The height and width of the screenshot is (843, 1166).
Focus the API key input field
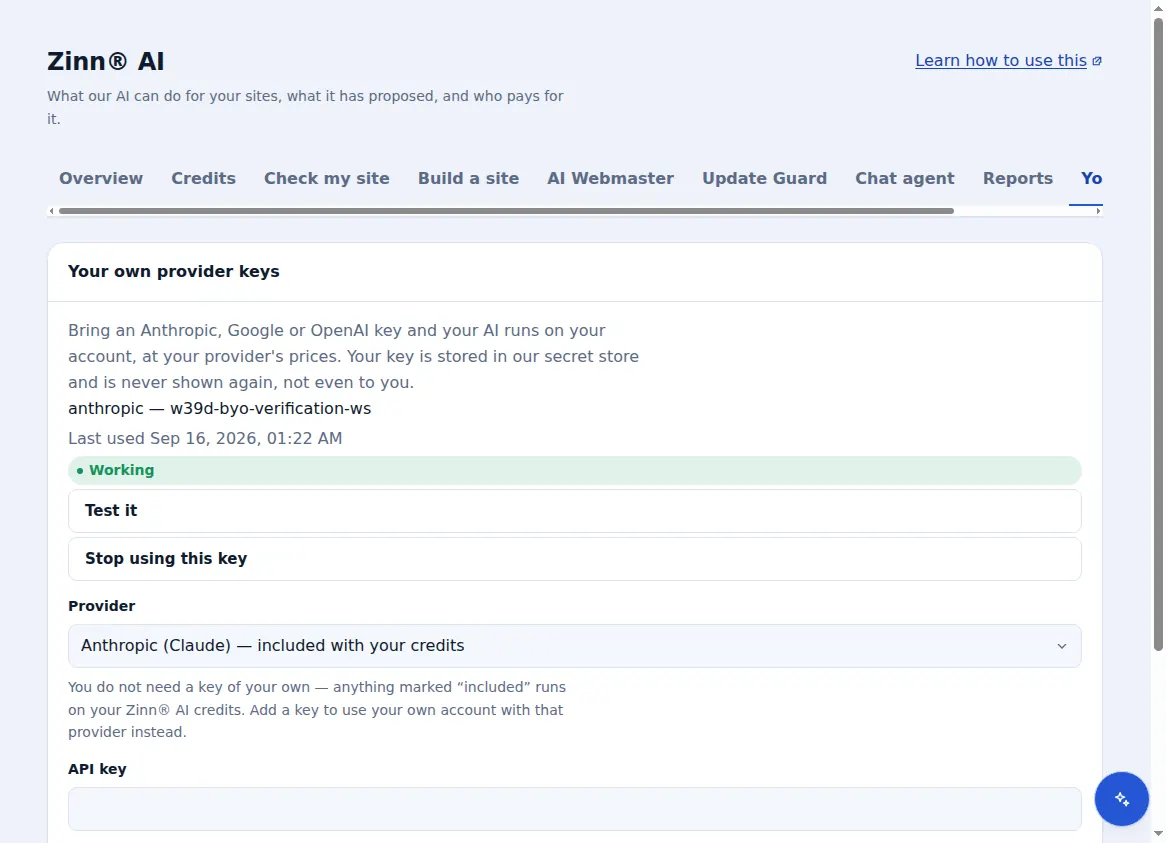coord(574,809)
